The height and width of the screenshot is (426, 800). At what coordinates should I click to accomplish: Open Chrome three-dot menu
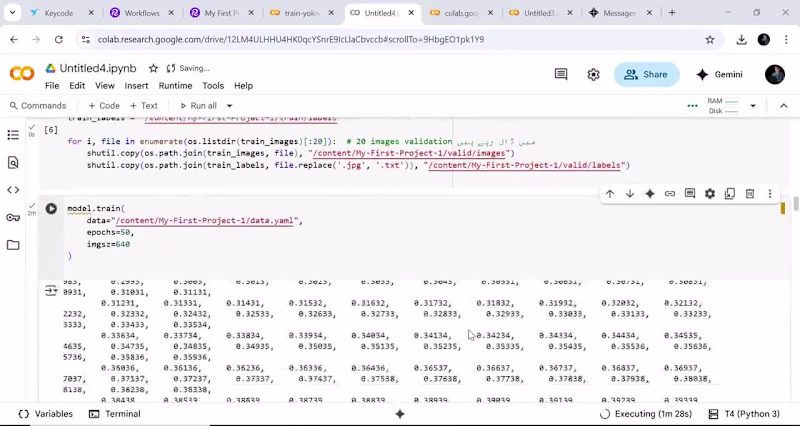point(786,40)
